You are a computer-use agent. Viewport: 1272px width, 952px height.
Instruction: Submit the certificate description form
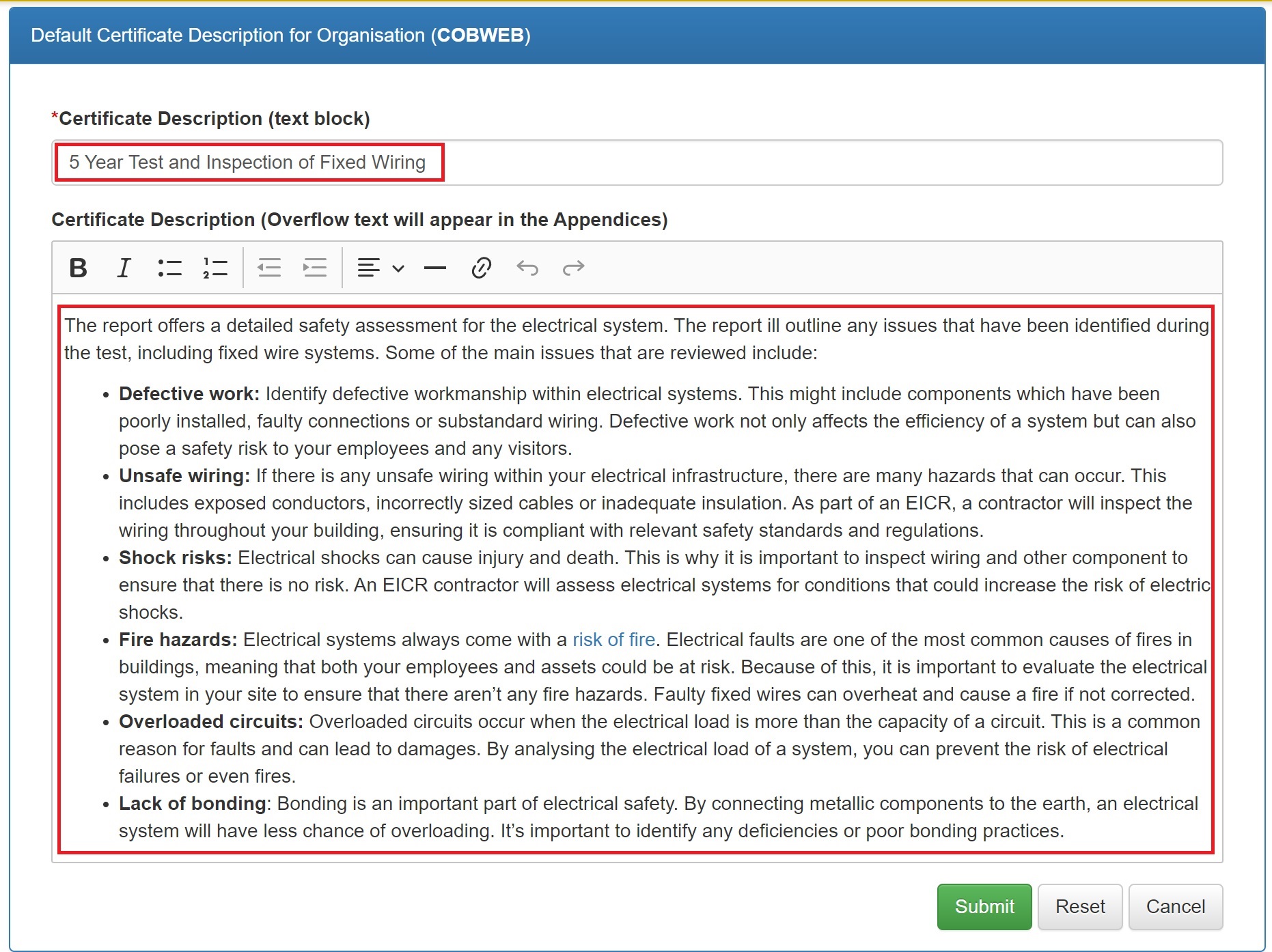point(984,906)
